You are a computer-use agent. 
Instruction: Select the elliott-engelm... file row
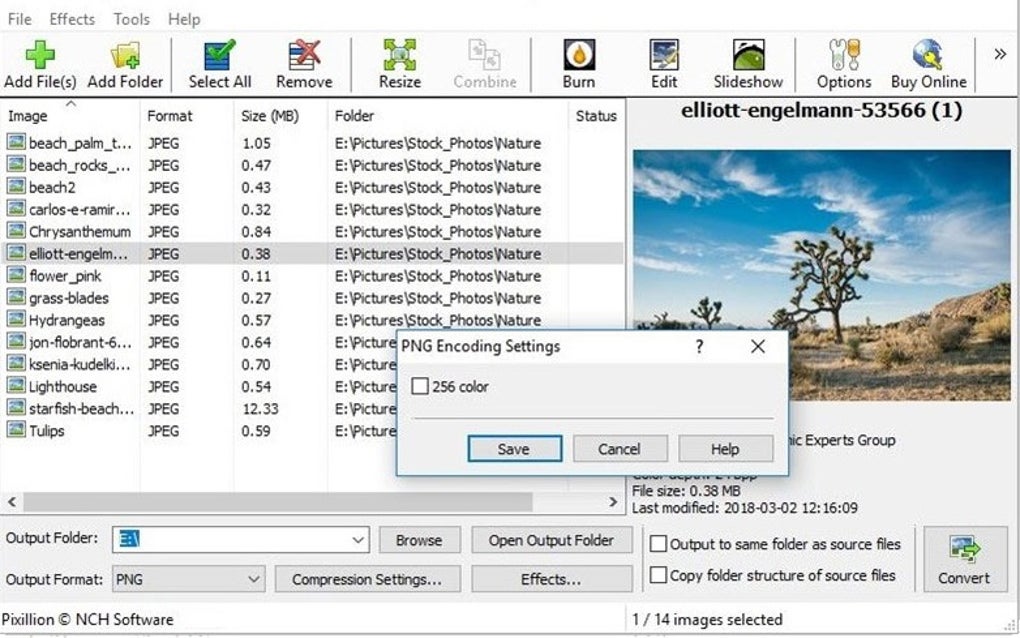click(312, 254)
